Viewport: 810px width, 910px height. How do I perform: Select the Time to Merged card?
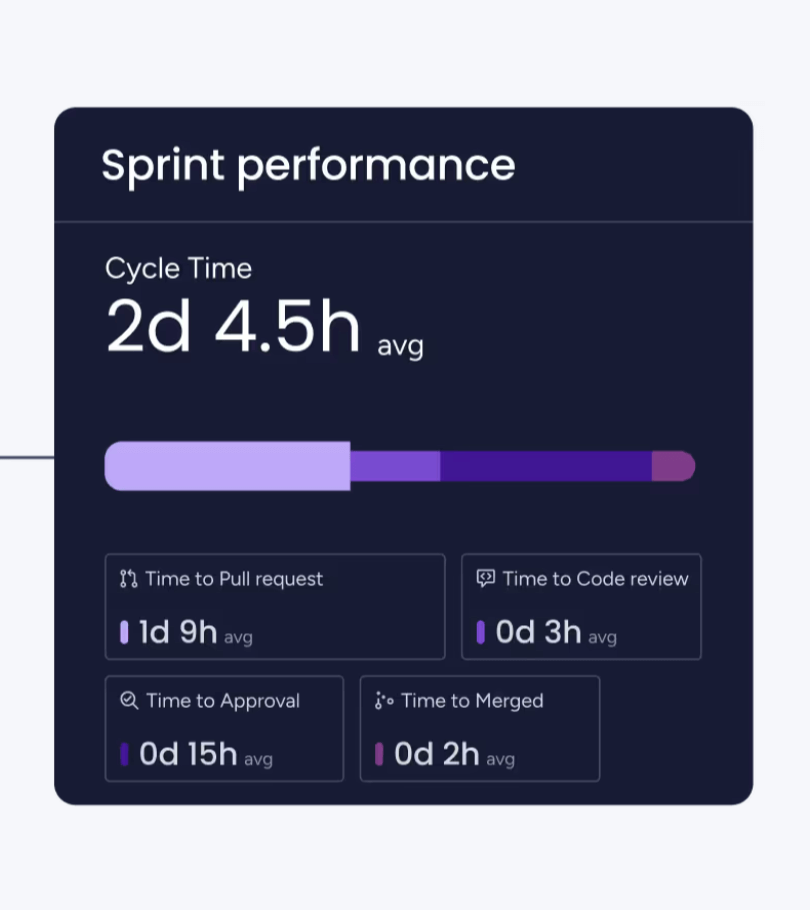pyautogui.click(x=480, y=728)
